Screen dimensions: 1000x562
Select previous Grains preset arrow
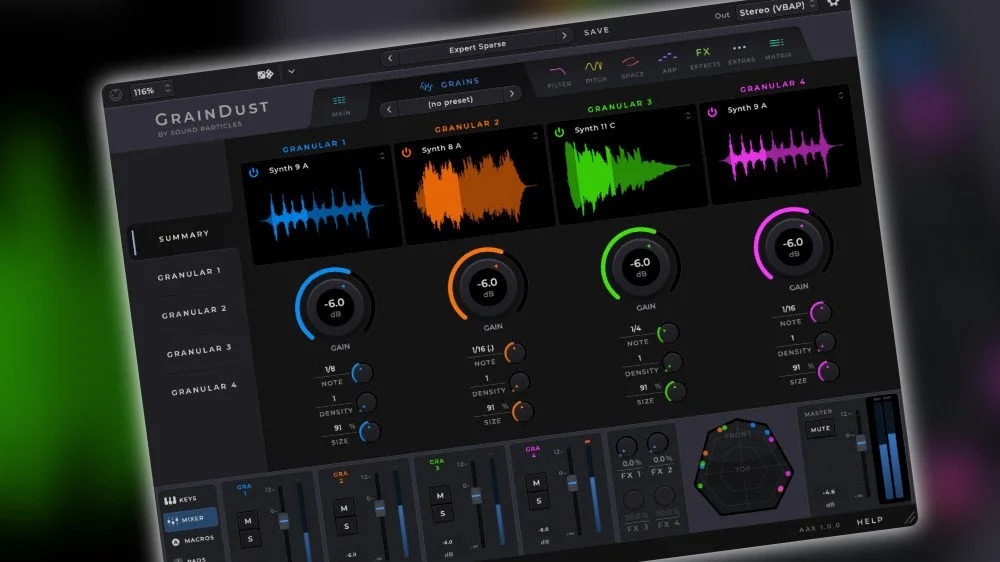pos(389,110)
